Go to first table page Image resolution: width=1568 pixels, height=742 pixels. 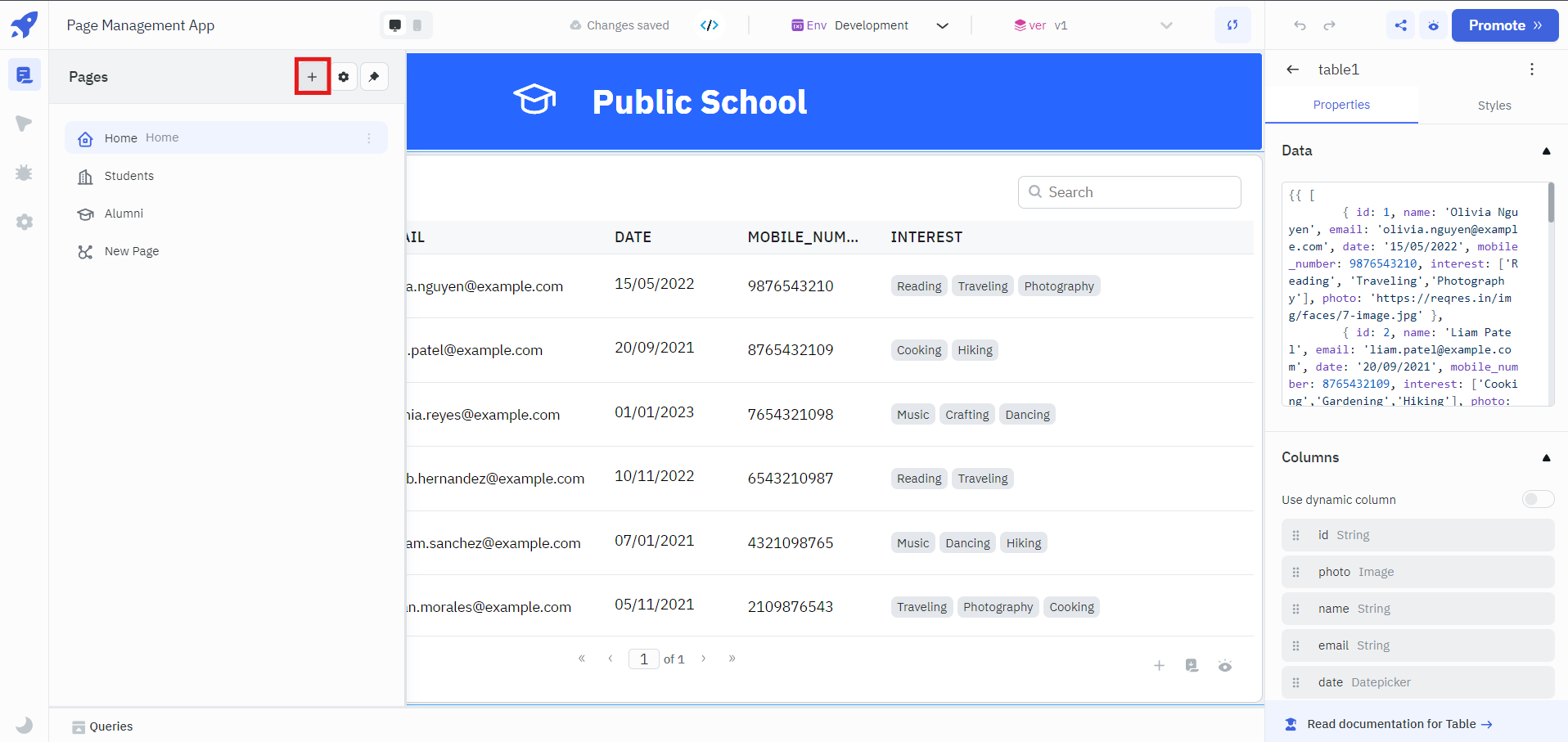tap(582, 659)
